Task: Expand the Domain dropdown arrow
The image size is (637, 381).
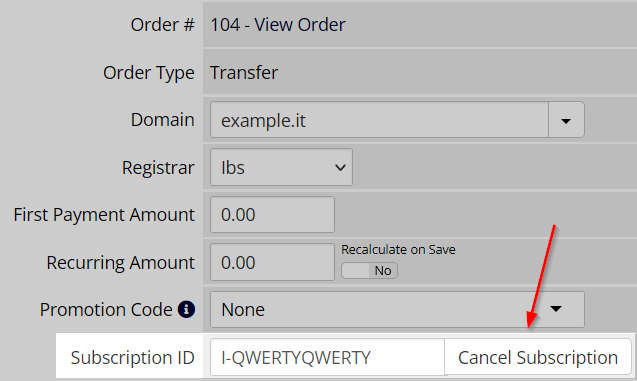Action: (566, 120)
